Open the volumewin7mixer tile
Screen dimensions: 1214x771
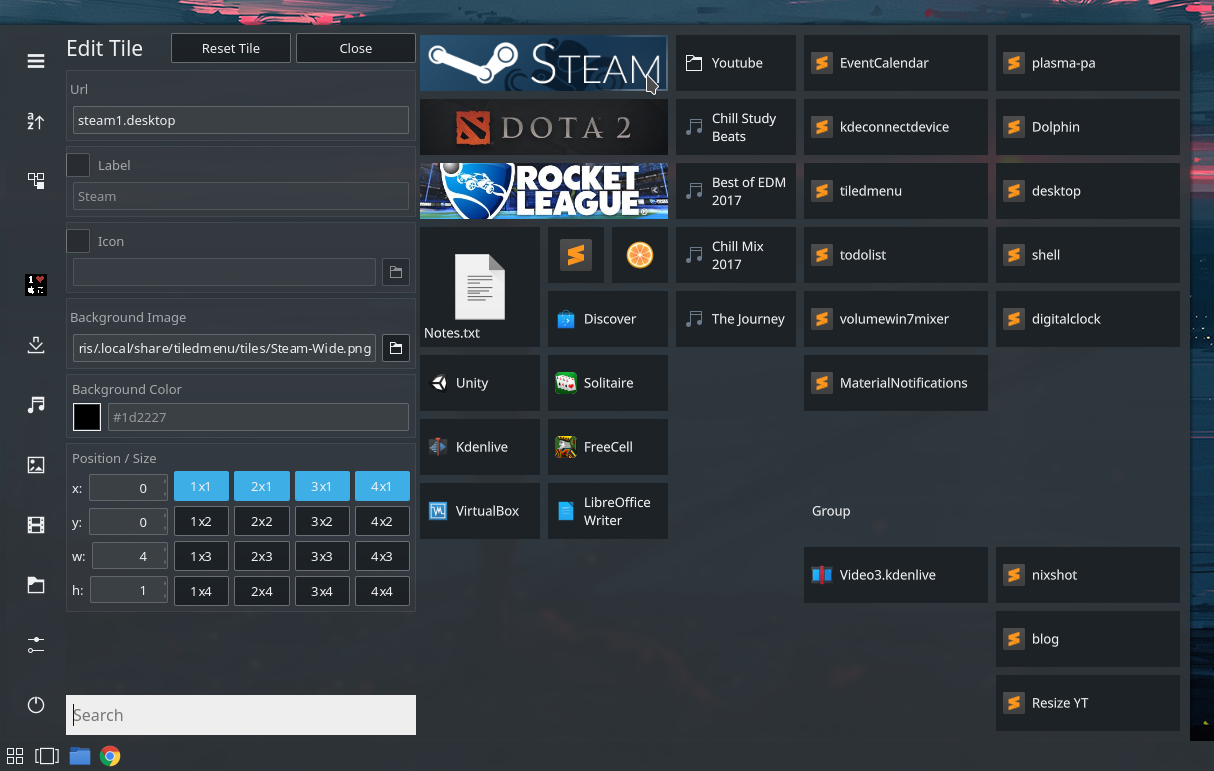tap(896, 319)
